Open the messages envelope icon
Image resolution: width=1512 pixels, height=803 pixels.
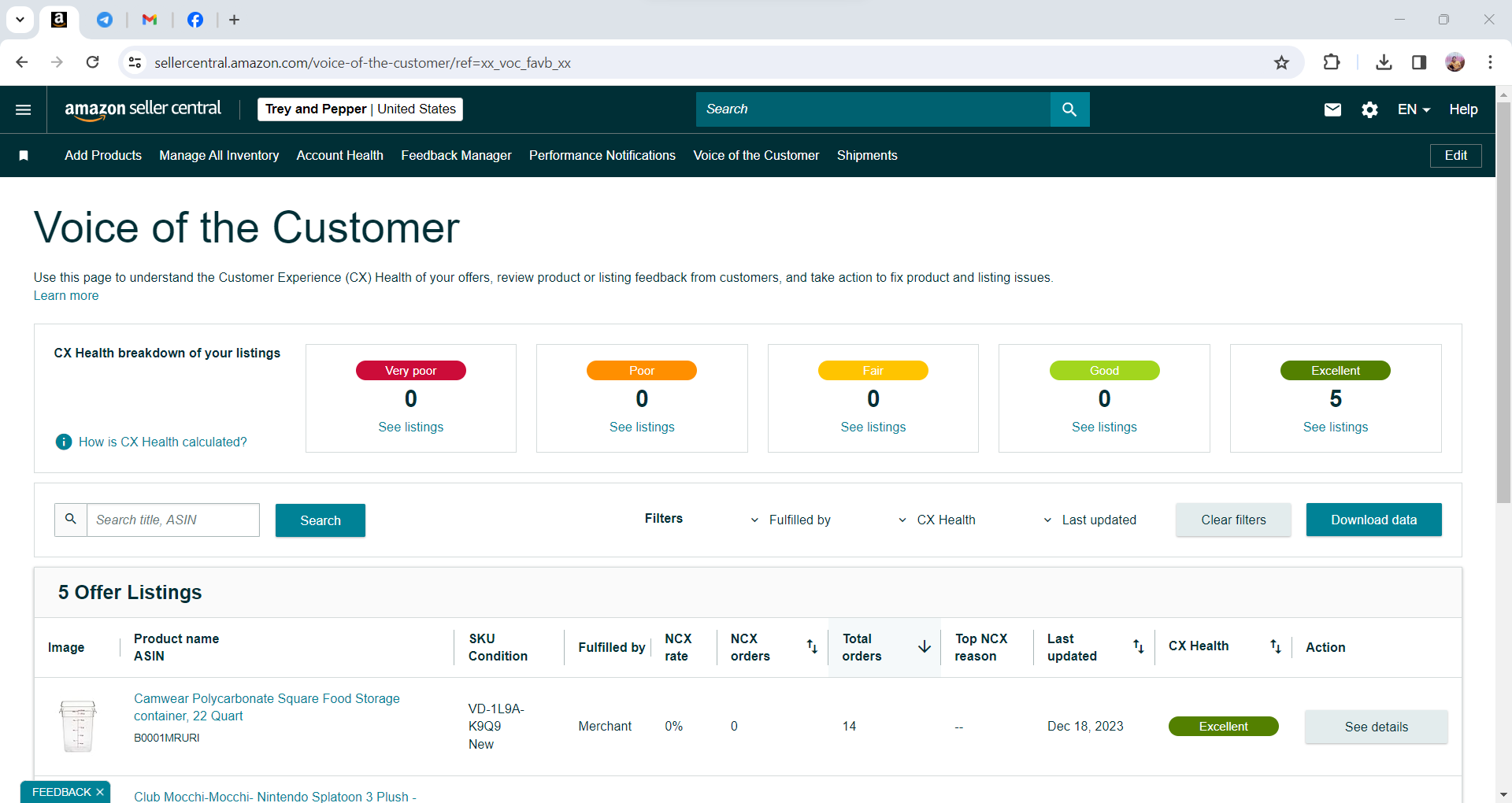(1332, 109)
